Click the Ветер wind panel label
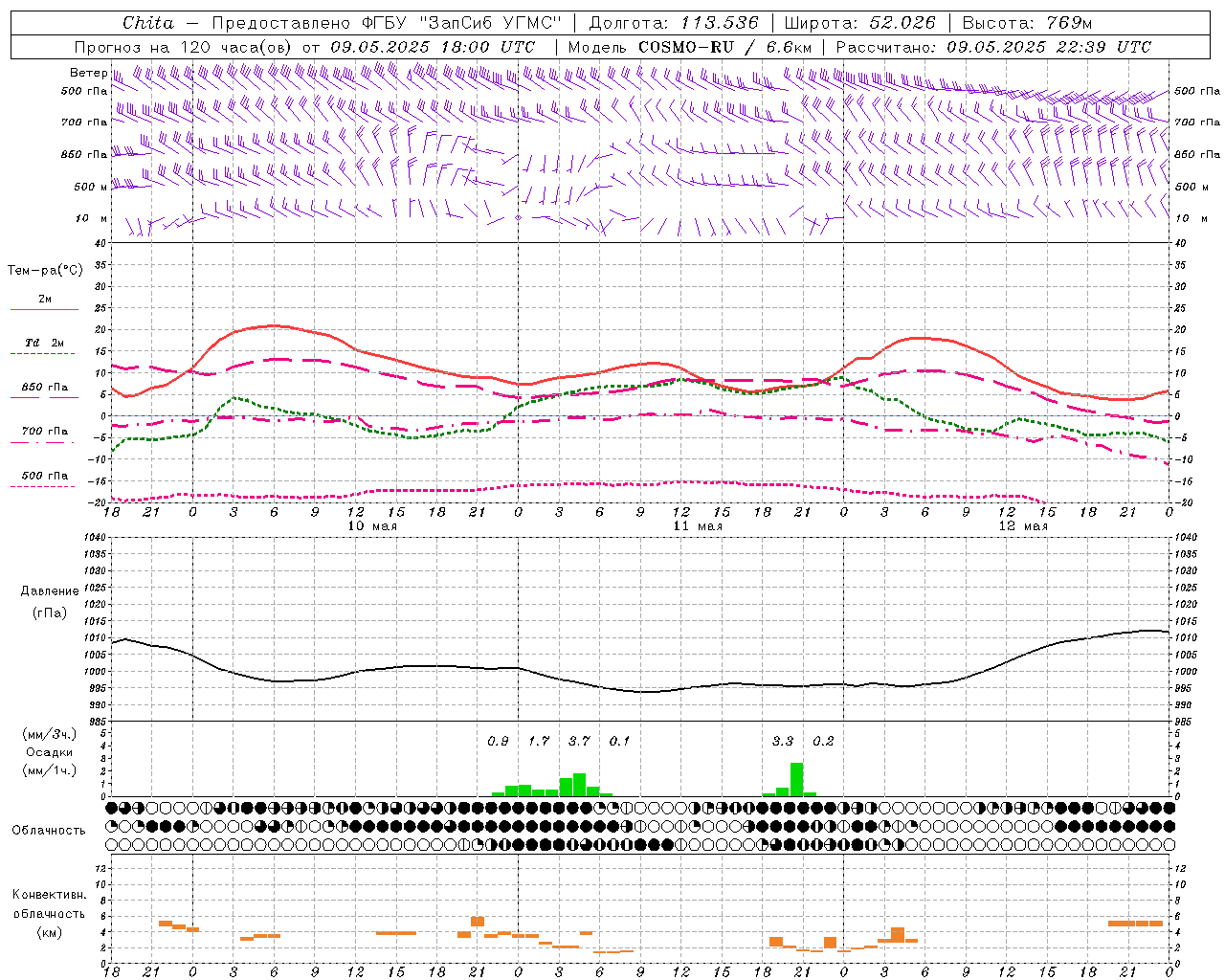This screenshot has height=980, width=1225. (x=88, y=73)
